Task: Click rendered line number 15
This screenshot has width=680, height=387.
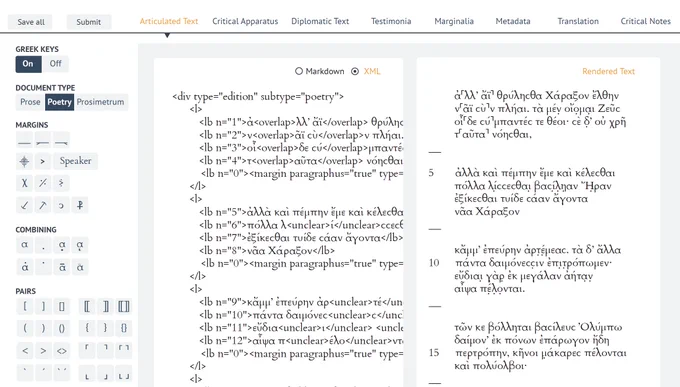Action: click(434, 353)
